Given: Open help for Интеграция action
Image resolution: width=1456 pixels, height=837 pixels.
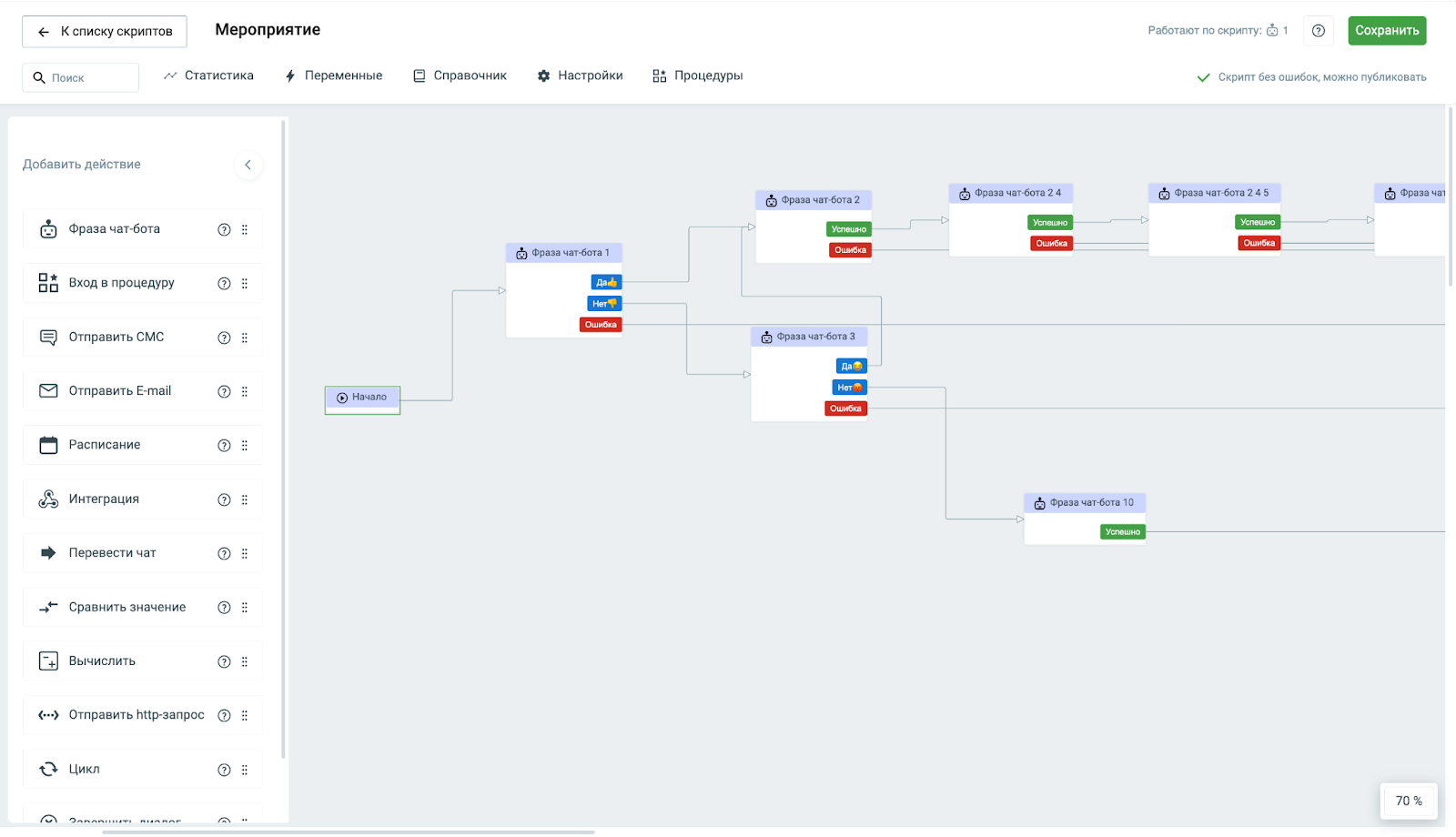Looking at the screenshot, I should pos(224,500).
